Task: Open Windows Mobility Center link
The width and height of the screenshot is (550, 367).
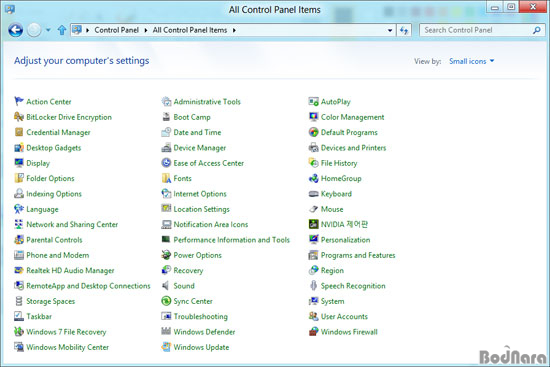Action: coord(67,347)
